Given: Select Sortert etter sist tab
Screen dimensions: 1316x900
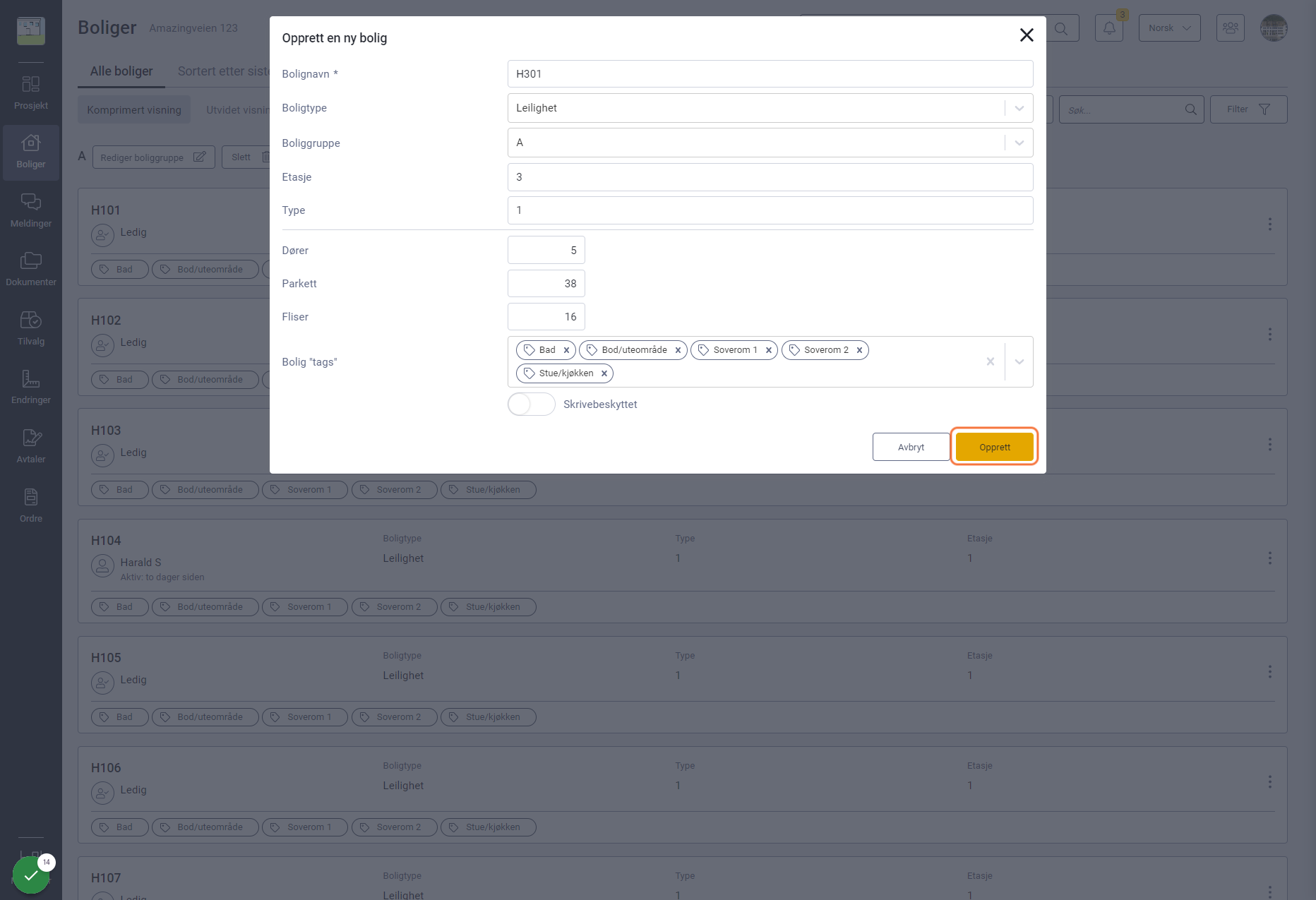Looking at the screenshot, I should pos(223,71).
